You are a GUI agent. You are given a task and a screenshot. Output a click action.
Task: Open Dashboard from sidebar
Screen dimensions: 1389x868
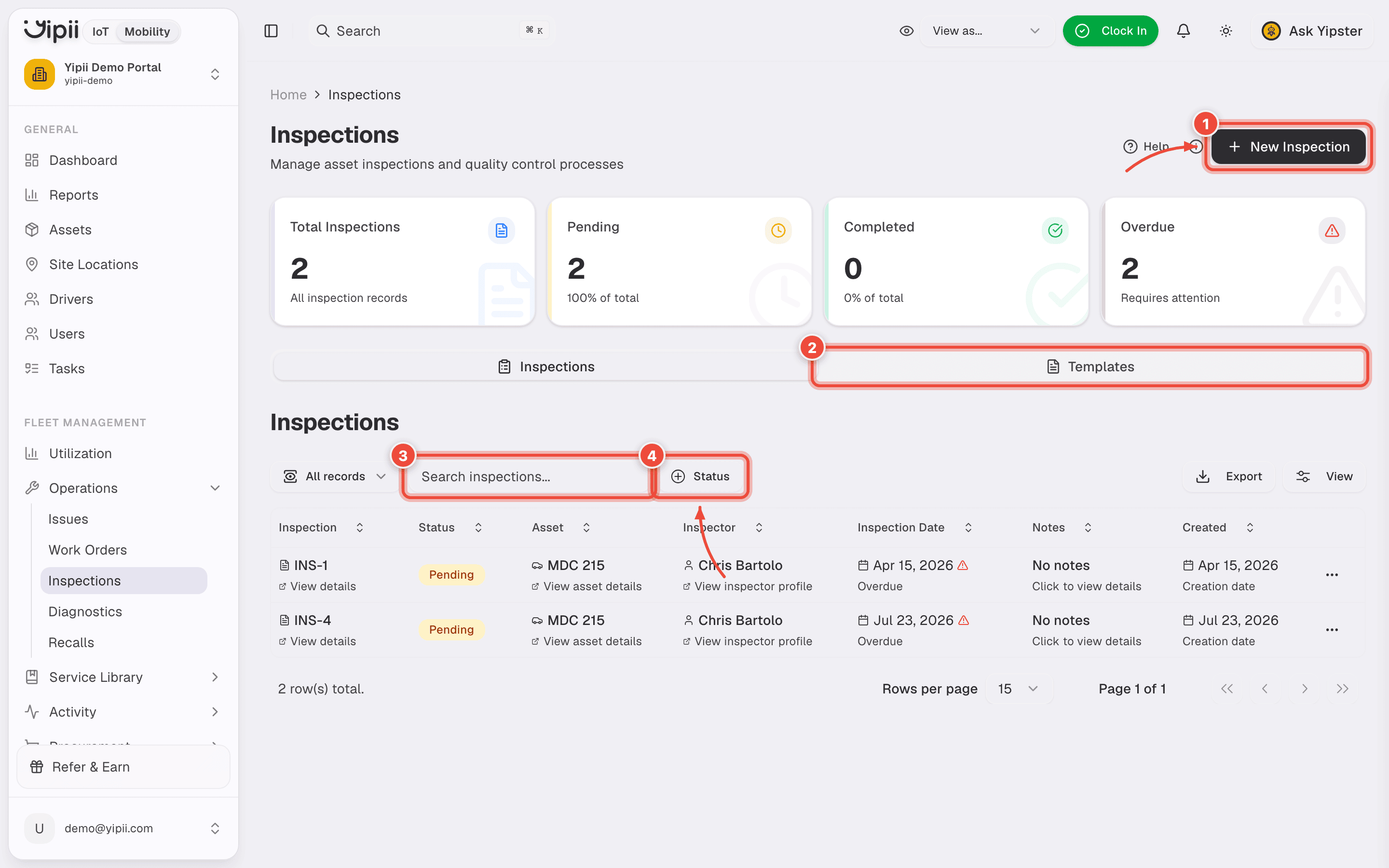click(x=83, y=160)
